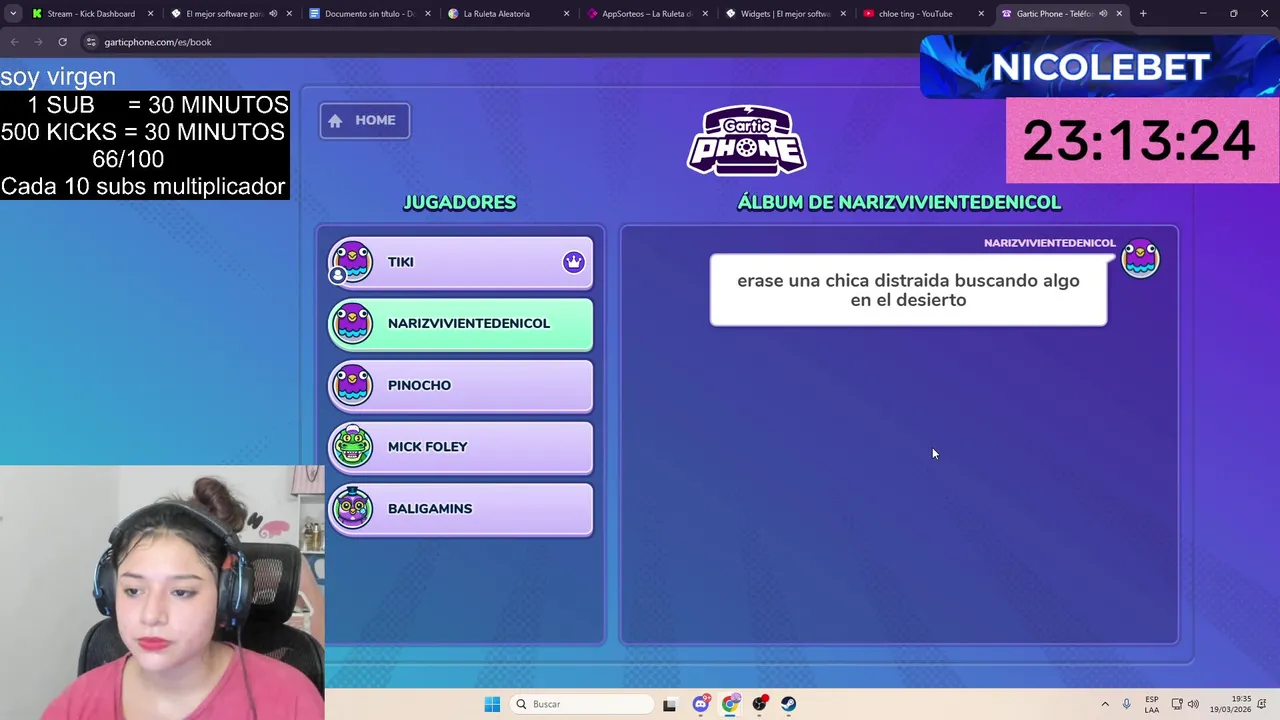1280x720 pixels.
Task: Select player BALIGAMINS in the players list
Action: [461, 508]
